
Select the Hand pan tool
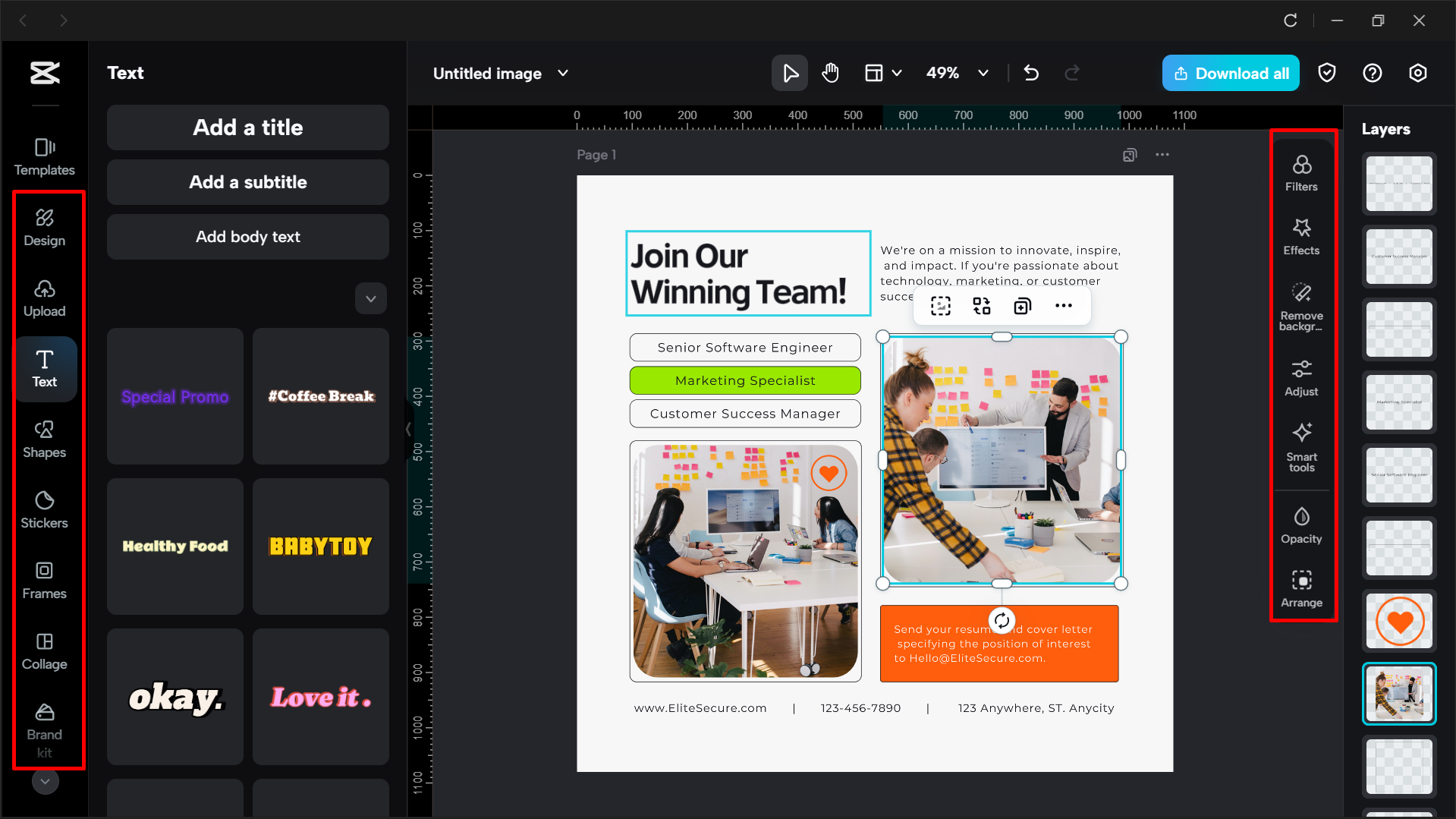click(x=830, y=73)
